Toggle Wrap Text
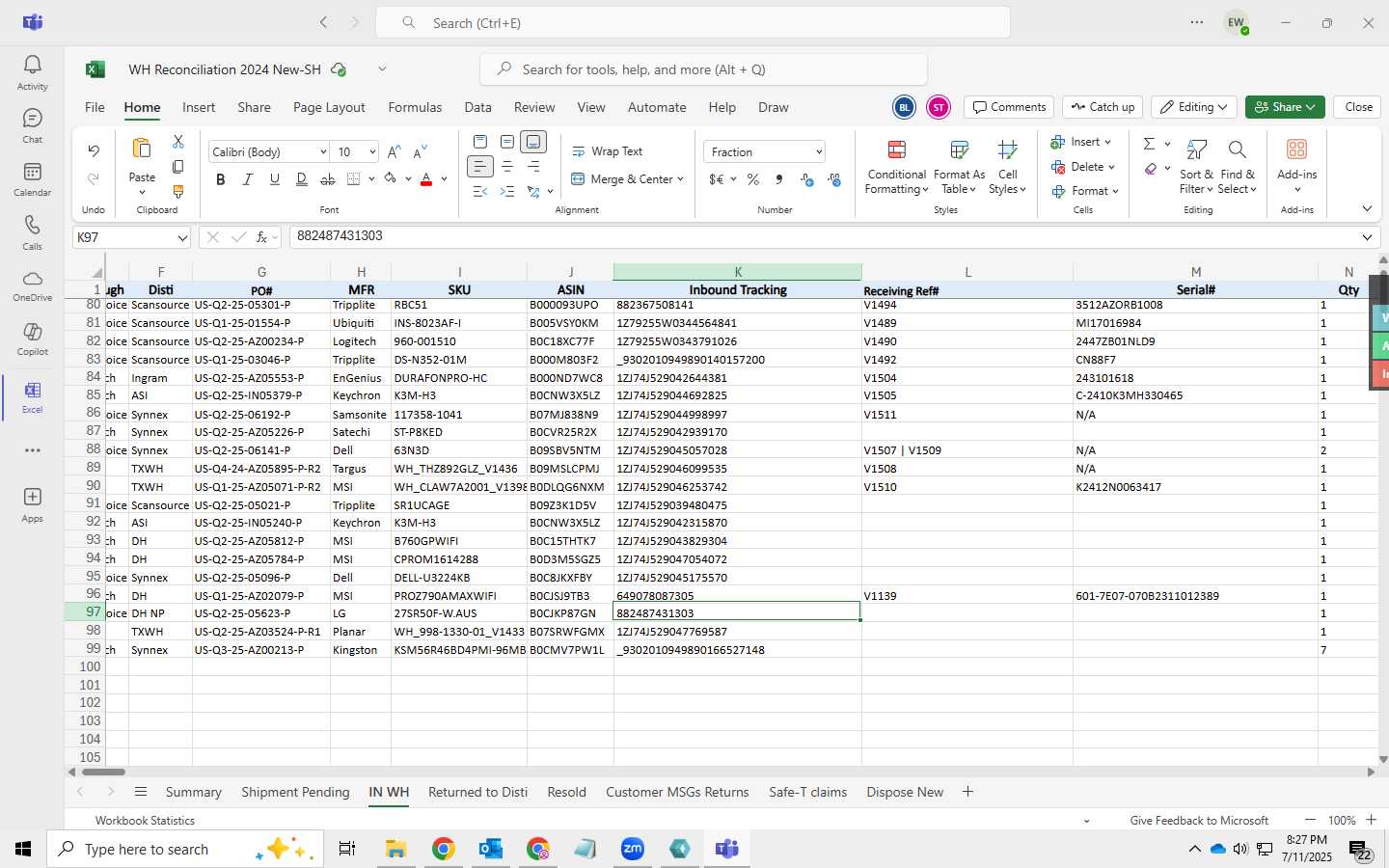This screenshot has height=868, width=1389. (608, 151)
